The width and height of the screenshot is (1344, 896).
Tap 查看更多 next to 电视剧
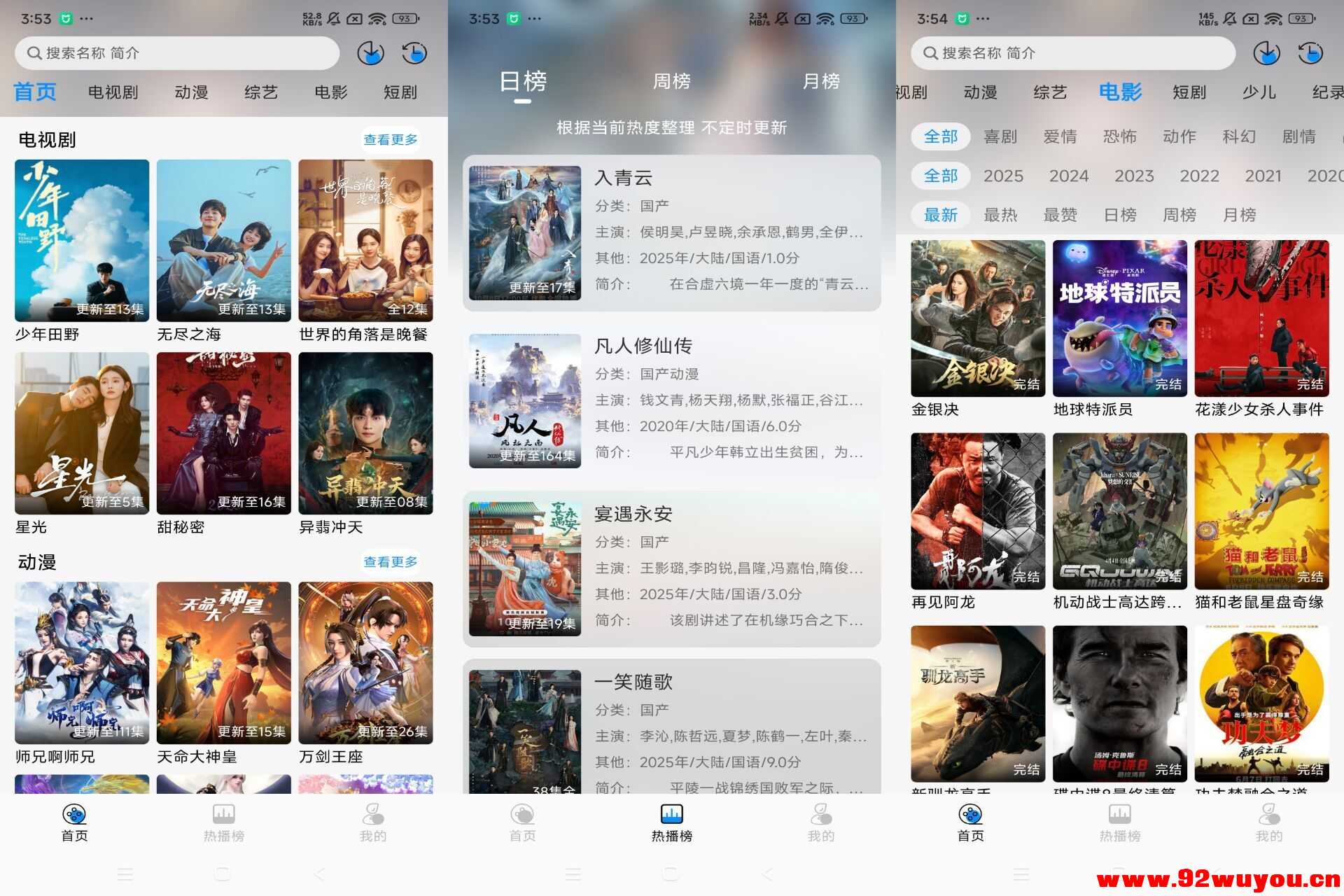(391, 139)
